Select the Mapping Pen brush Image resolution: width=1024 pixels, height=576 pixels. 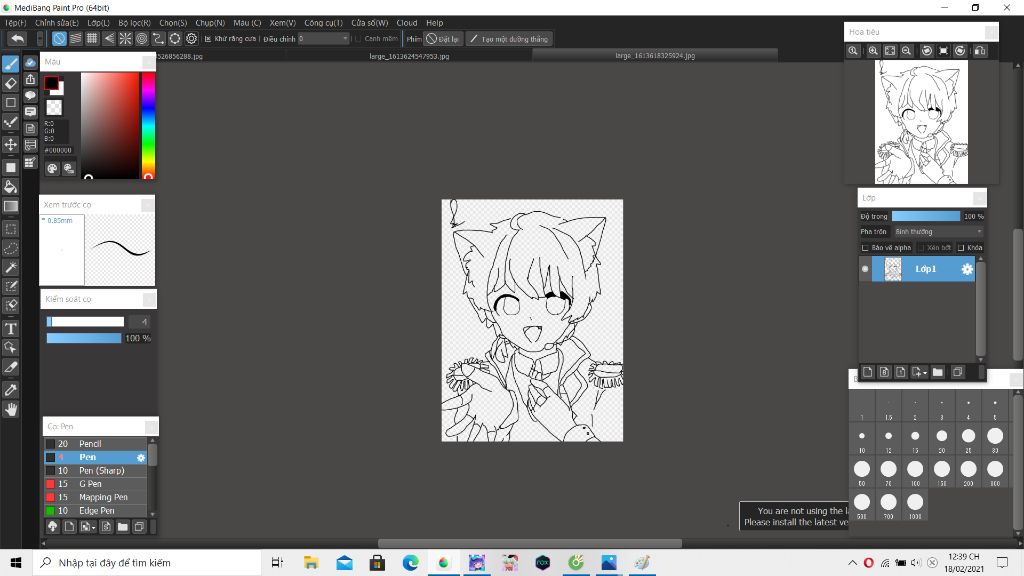click(95, 497)
